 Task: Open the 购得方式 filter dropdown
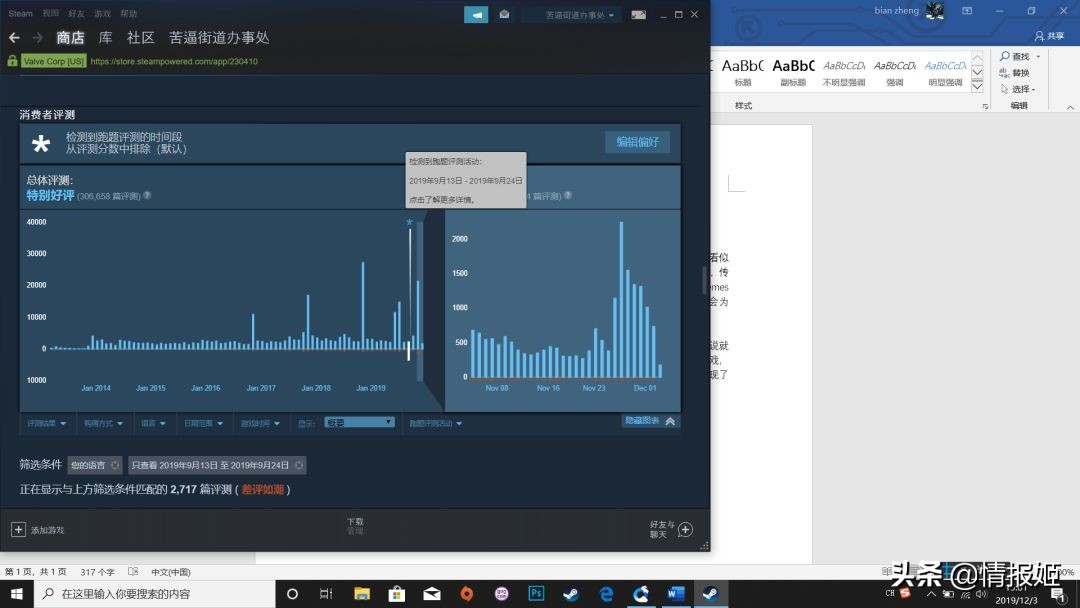pos(103,423)
